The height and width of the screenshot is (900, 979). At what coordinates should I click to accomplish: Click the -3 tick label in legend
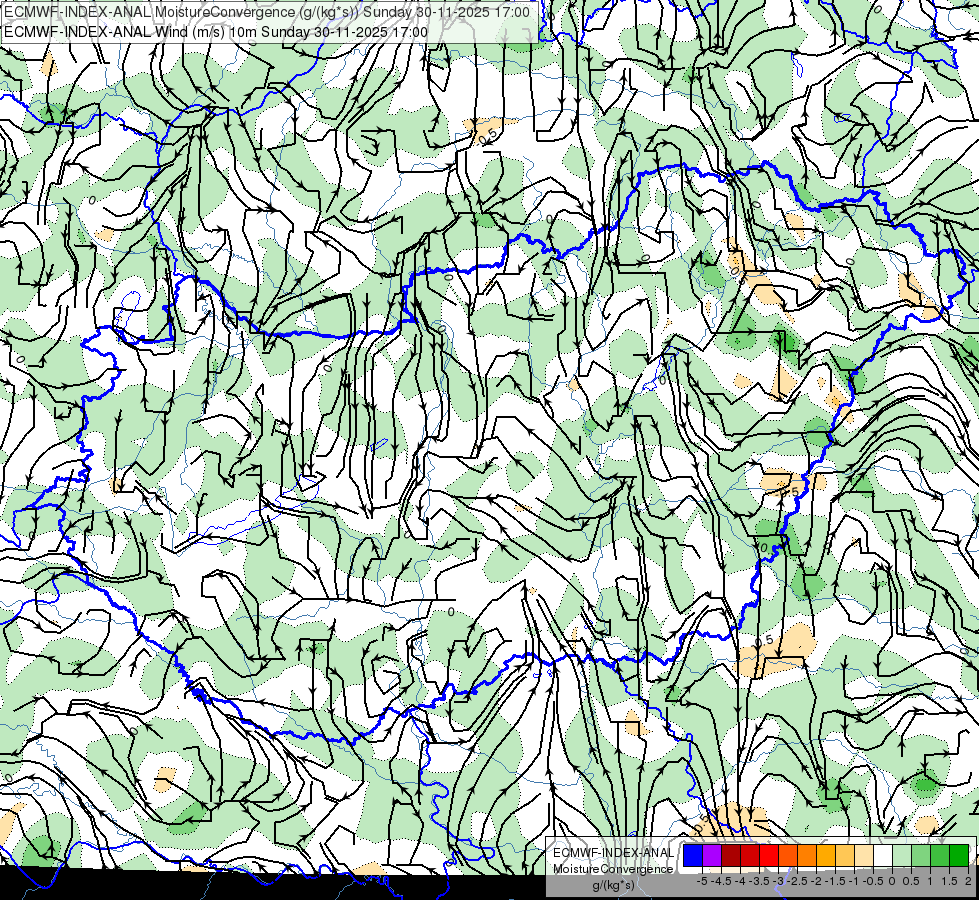[x=778, y=881]
